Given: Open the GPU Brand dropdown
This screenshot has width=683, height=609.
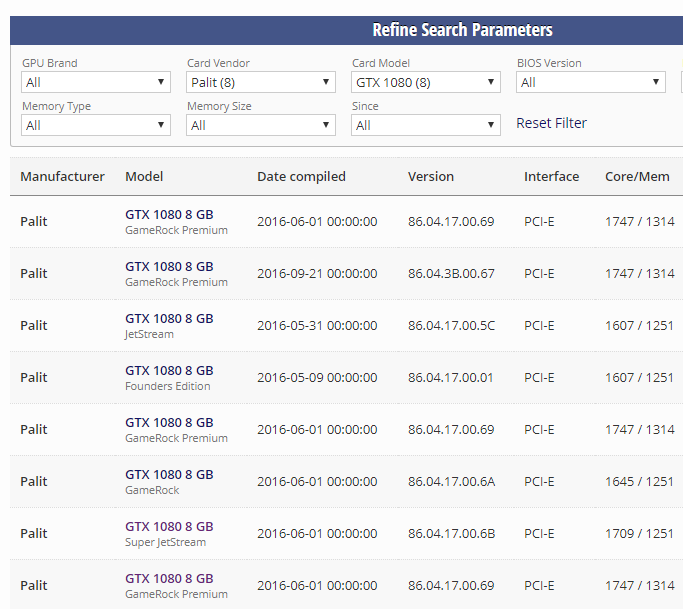Looking at the screenshot, I should 96,82.
